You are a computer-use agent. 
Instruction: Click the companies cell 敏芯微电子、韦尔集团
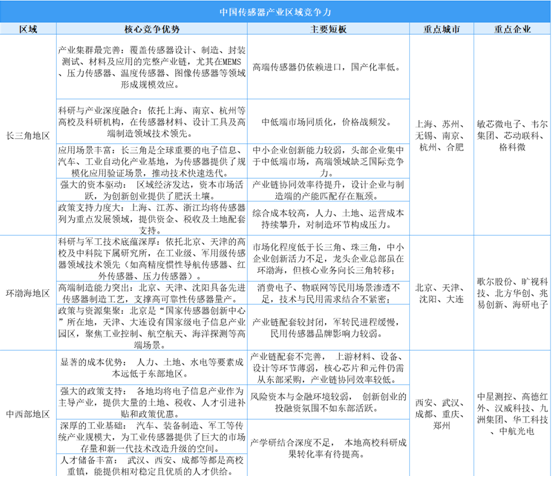[512, 135]
